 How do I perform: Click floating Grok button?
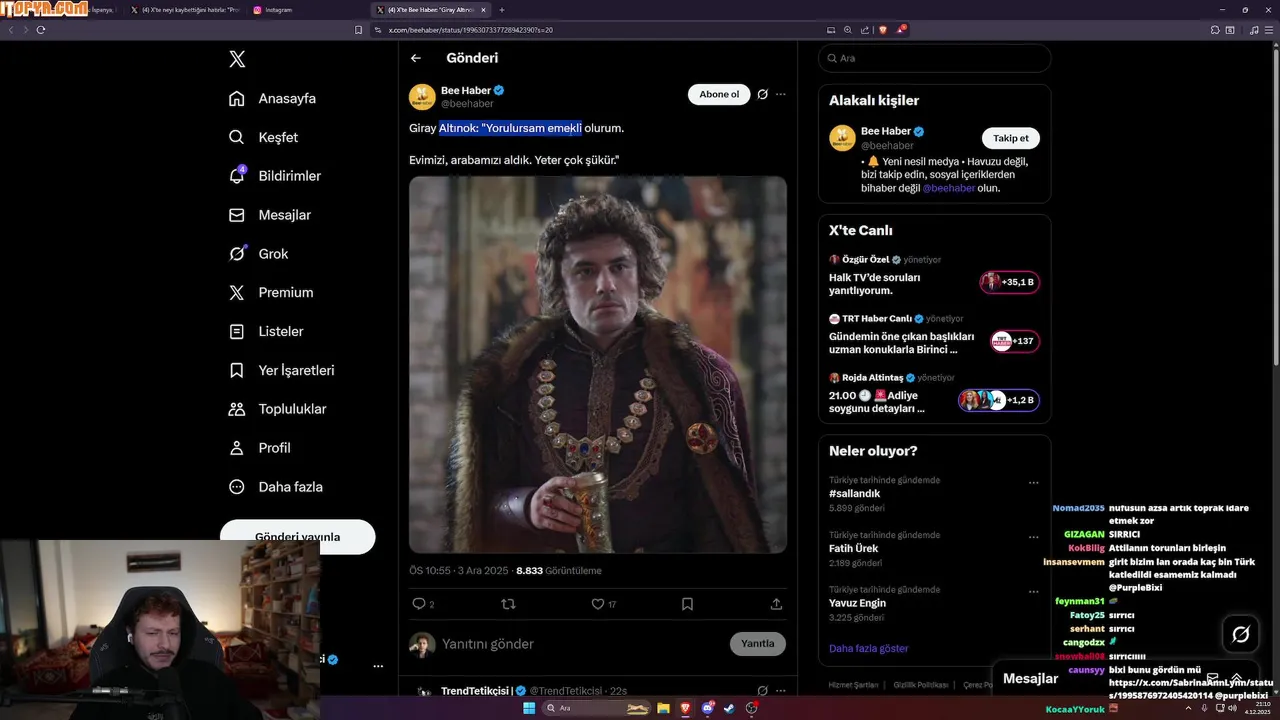point(1241,634)
